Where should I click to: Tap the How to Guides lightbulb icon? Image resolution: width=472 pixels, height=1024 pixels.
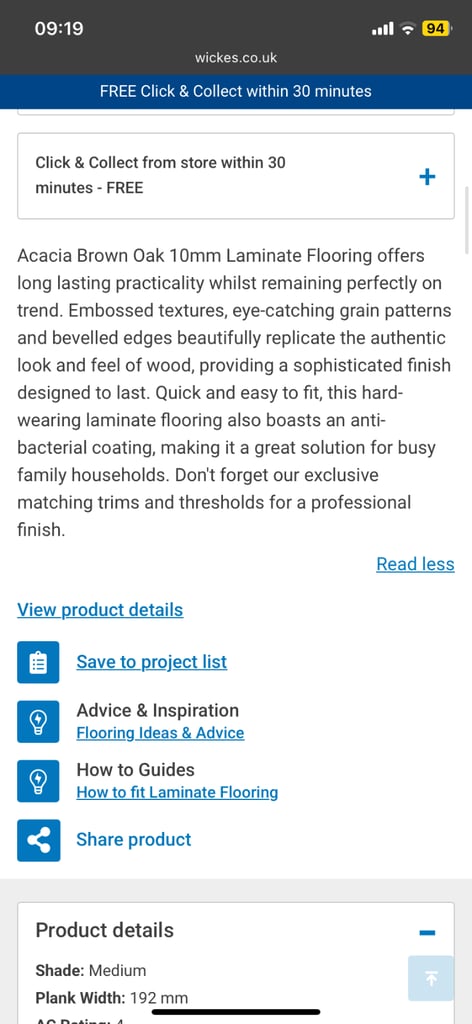[x=38, y=781]
